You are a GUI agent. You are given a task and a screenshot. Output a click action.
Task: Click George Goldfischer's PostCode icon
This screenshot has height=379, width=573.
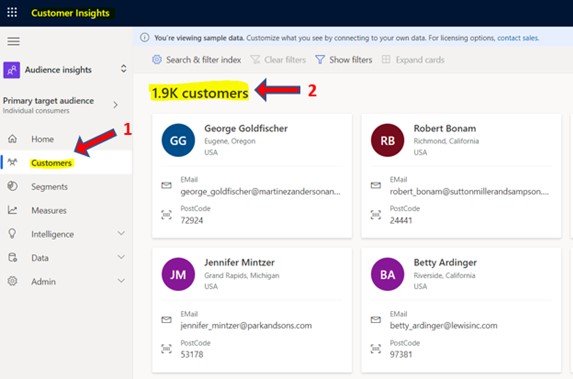pyautogui.click(x=166, y=215)
